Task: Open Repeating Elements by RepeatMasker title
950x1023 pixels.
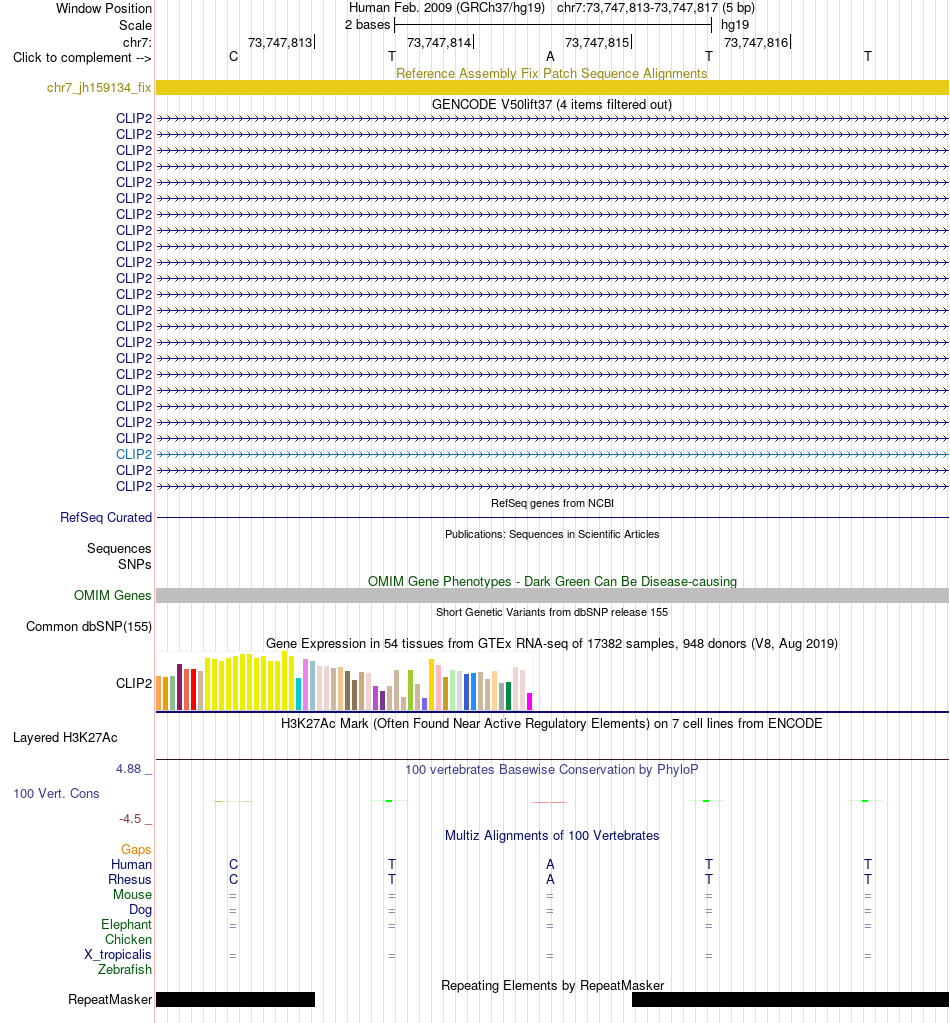Action: point(552,985)
